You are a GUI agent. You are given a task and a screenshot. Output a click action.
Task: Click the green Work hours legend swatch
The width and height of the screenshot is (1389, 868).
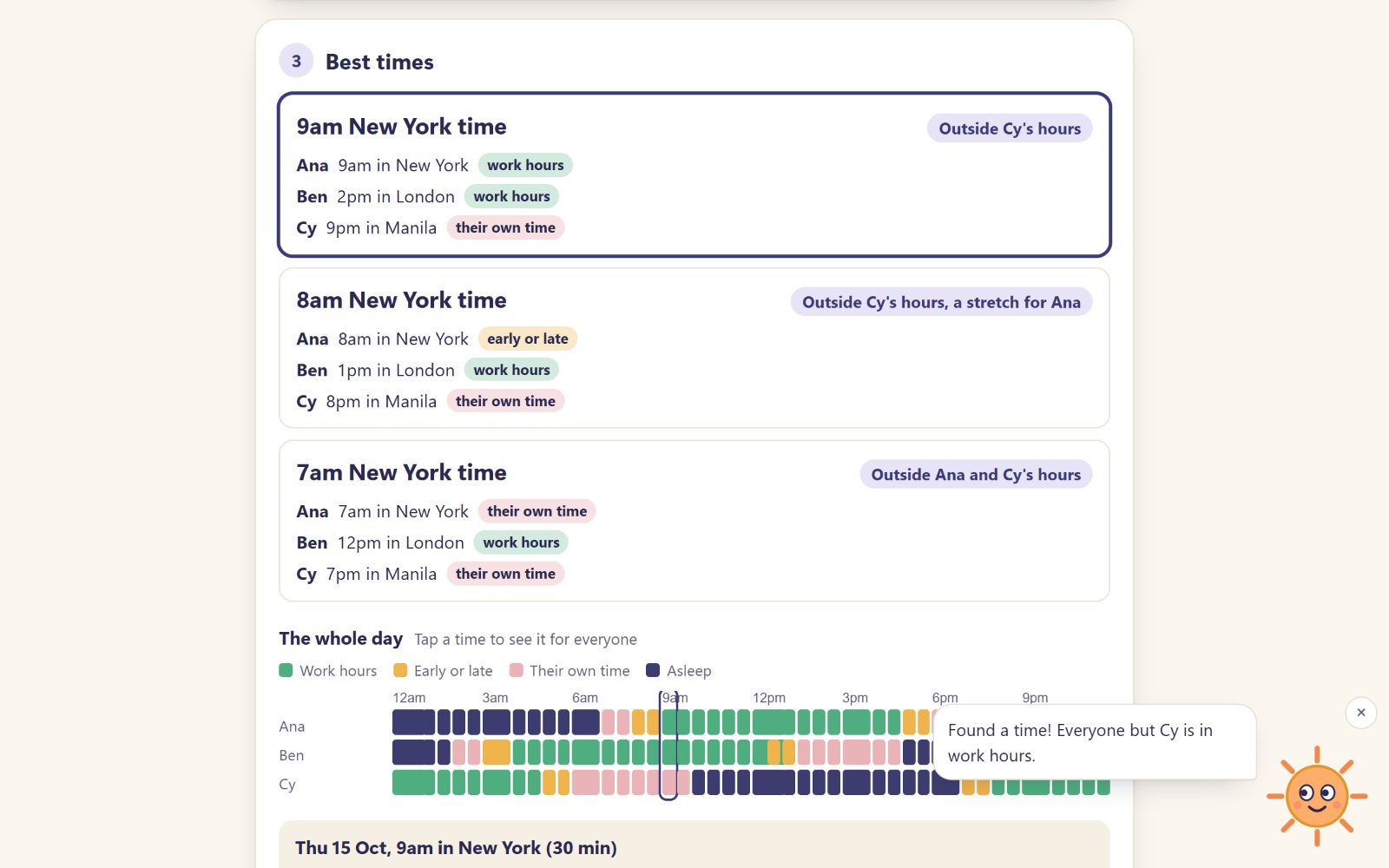[286, 670]
